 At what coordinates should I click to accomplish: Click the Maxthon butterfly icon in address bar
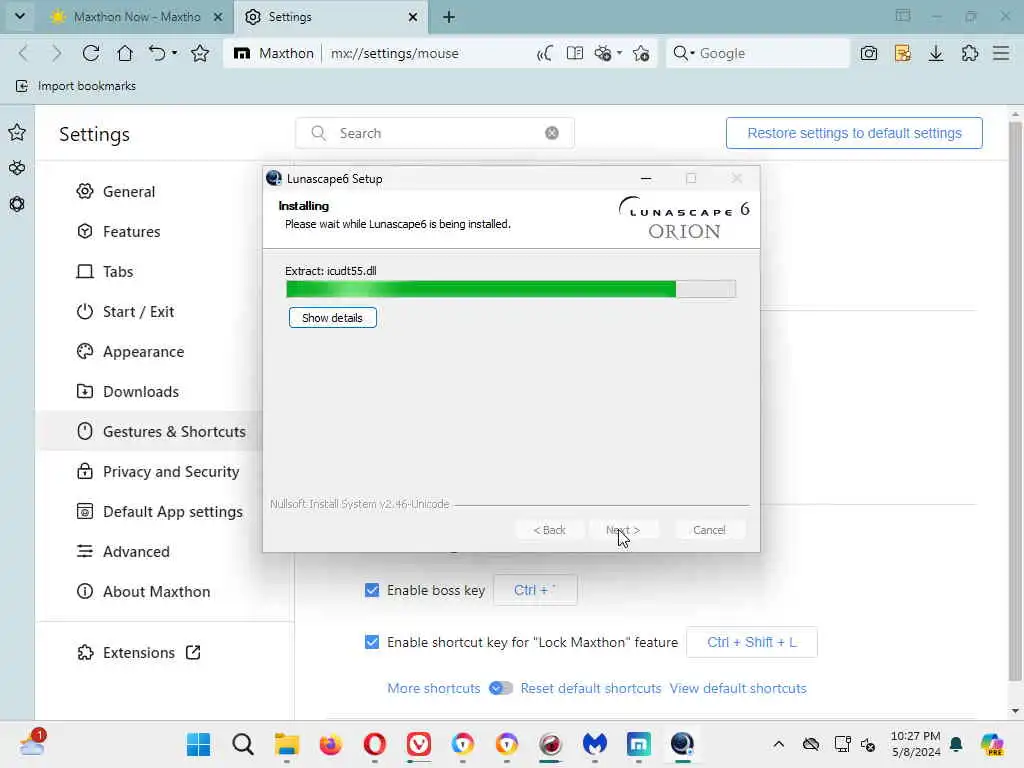[x=603, y=53]
